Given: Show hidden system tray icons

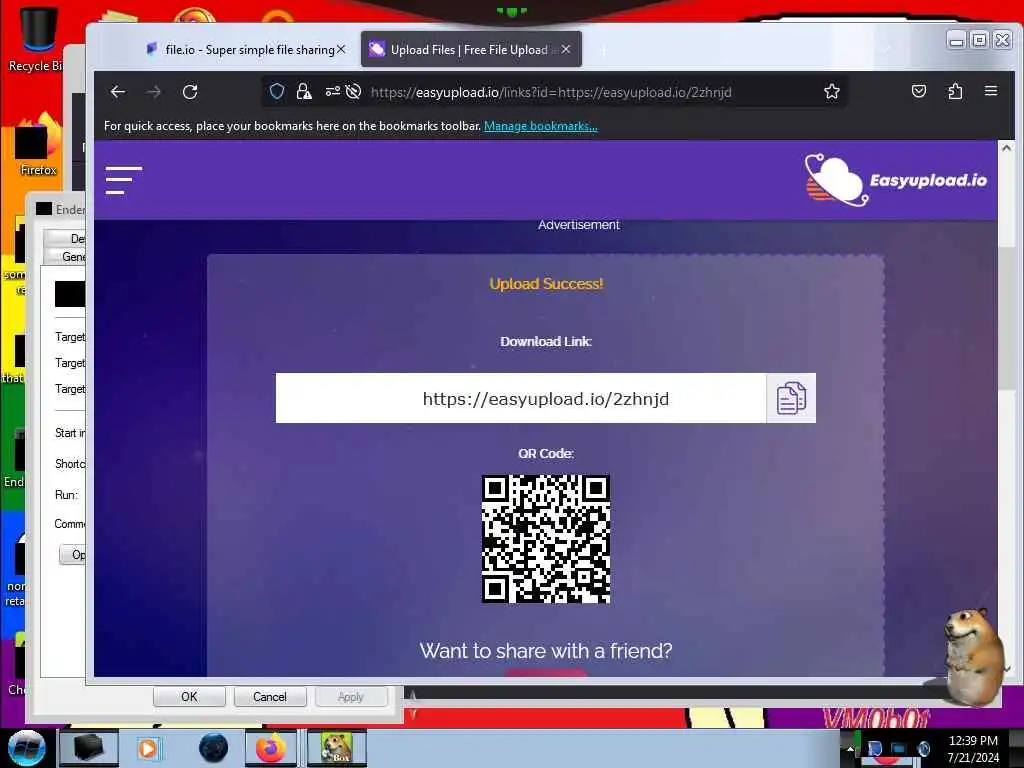Looking at the screenshot, I should click(850, 749).
